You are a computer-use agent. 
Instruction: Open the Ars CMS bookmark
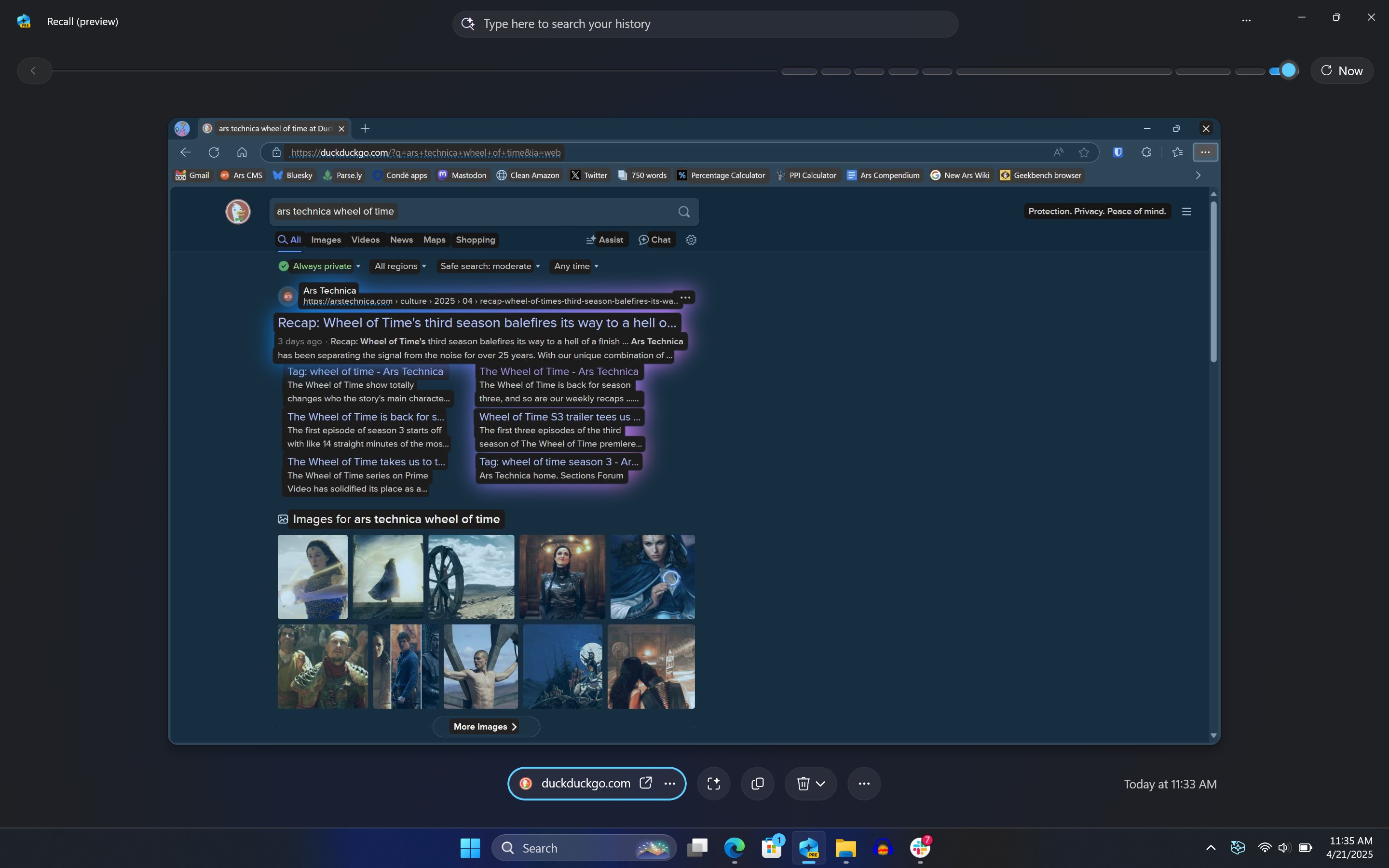(241, 175)
